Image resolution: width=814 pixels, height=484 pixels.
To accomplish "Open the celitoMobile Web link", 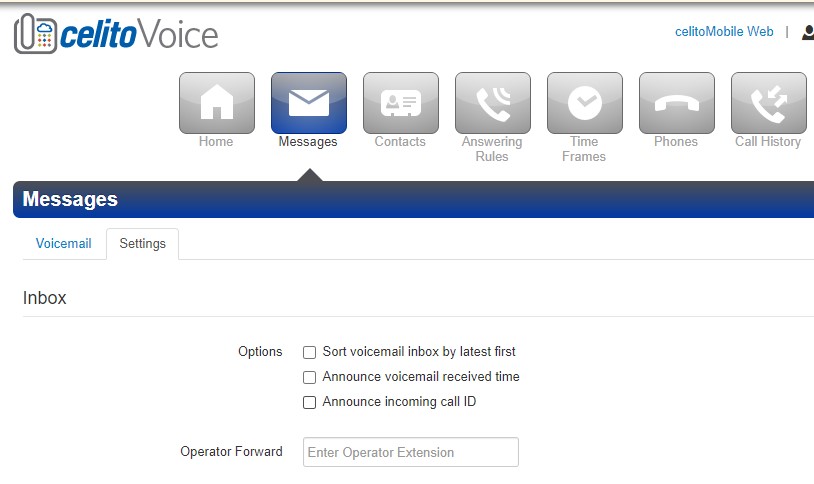I will (x=724, y=32).
